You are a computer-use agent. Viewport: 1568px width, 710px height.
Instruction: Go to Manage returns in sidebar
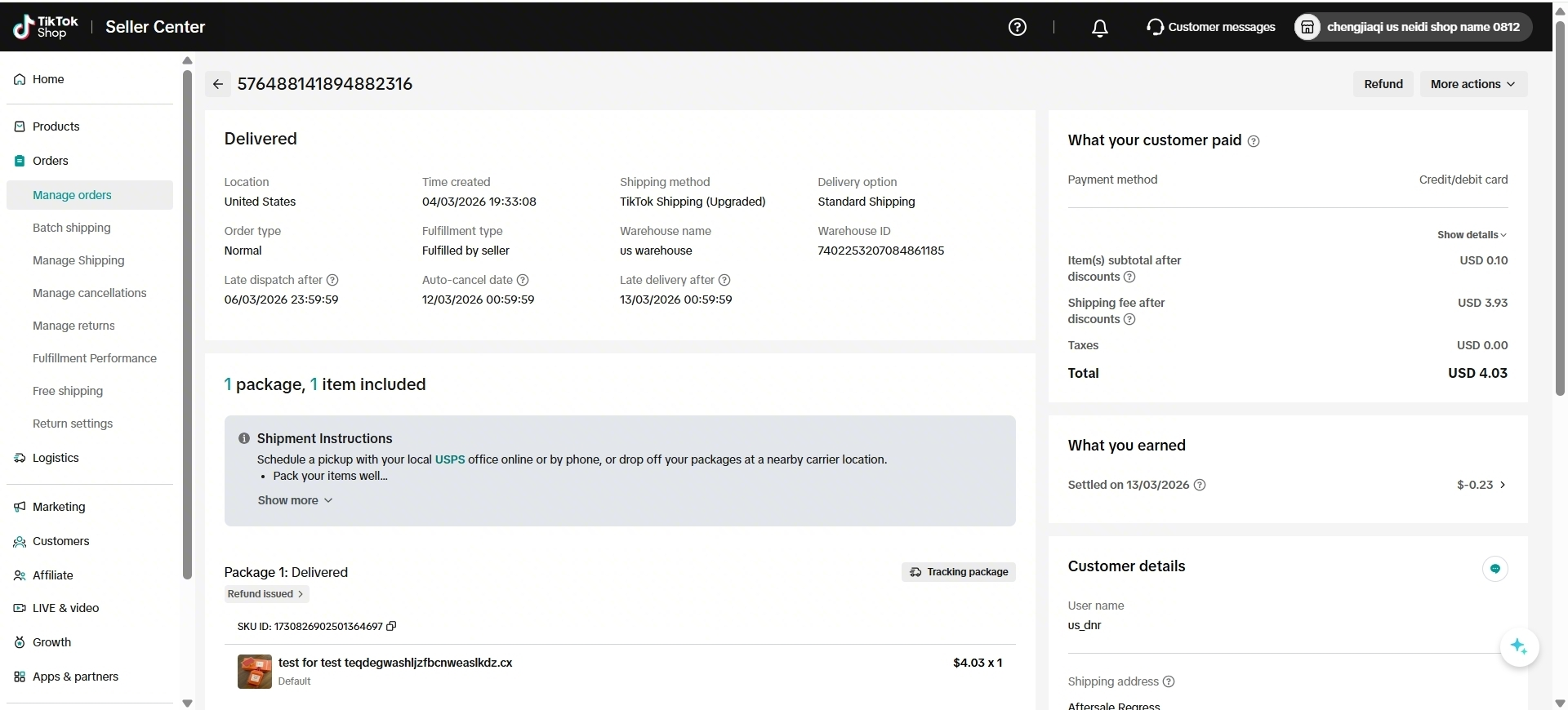click(x=73, y=326)
